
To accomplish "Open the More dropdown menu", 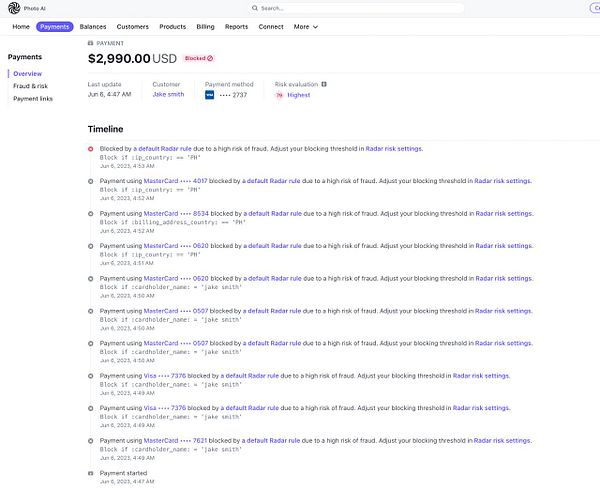I will (x=305, y=27).
